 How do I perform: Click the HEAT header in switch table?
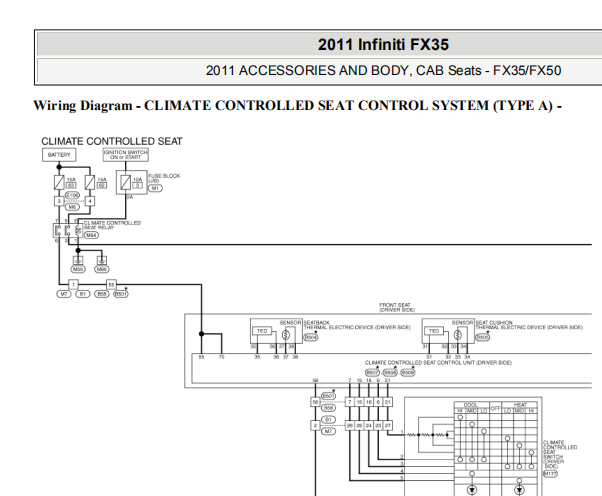click(x=520, y=405)
